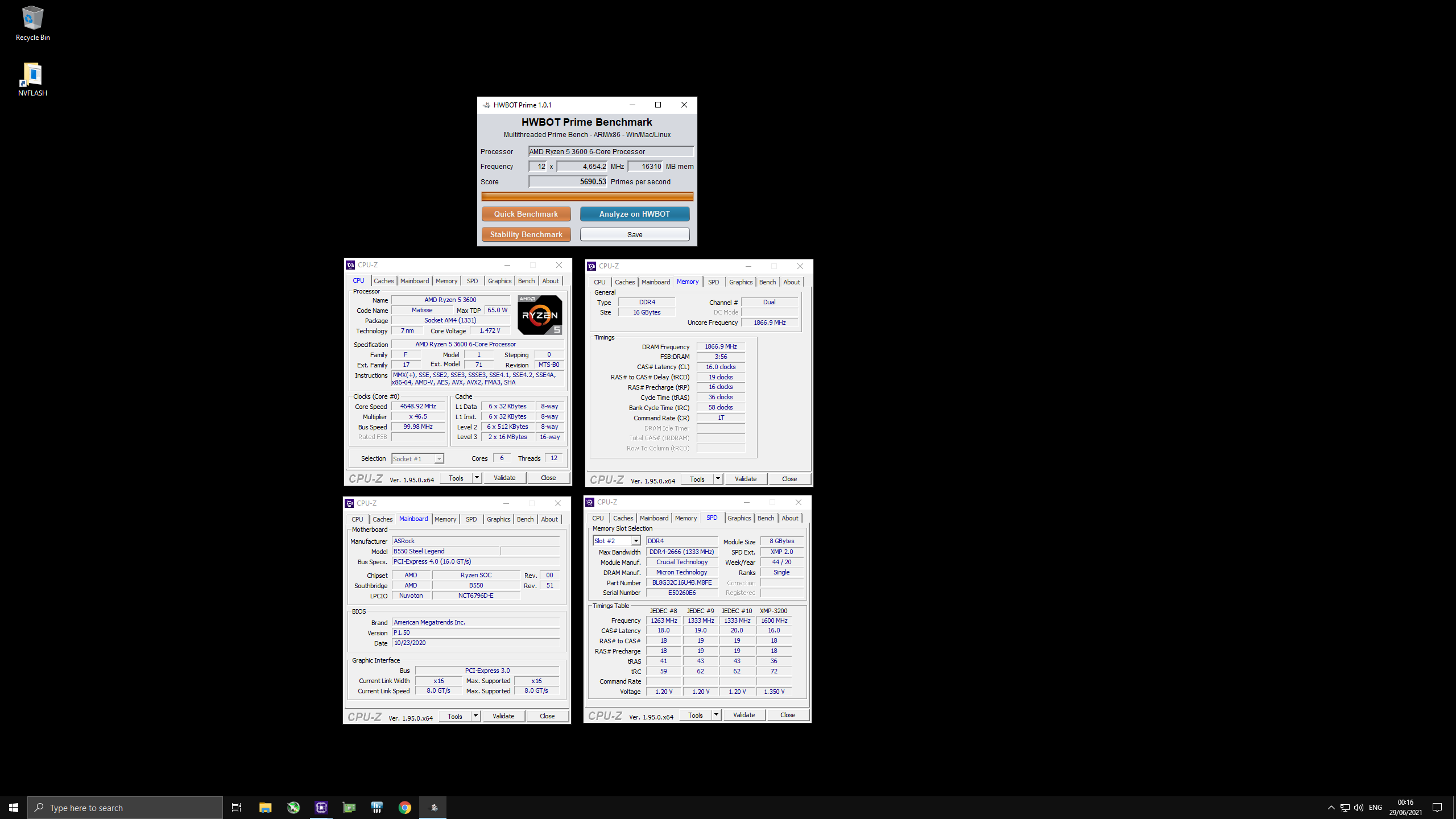
Task: Expand Tools arrow in CPU-Z SPD window
Action: click(716, 715)
